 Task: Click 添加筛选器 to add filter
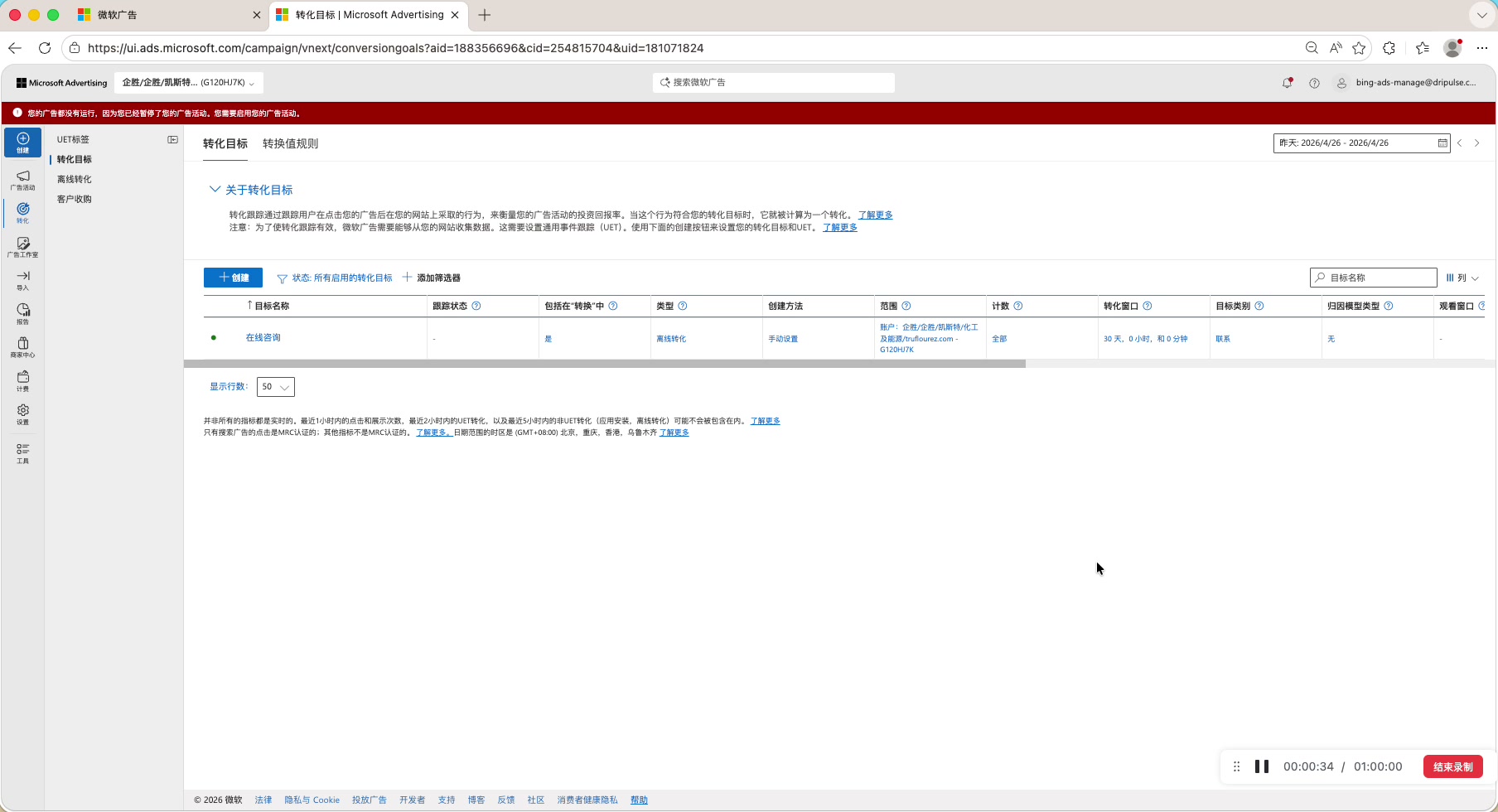432,278
